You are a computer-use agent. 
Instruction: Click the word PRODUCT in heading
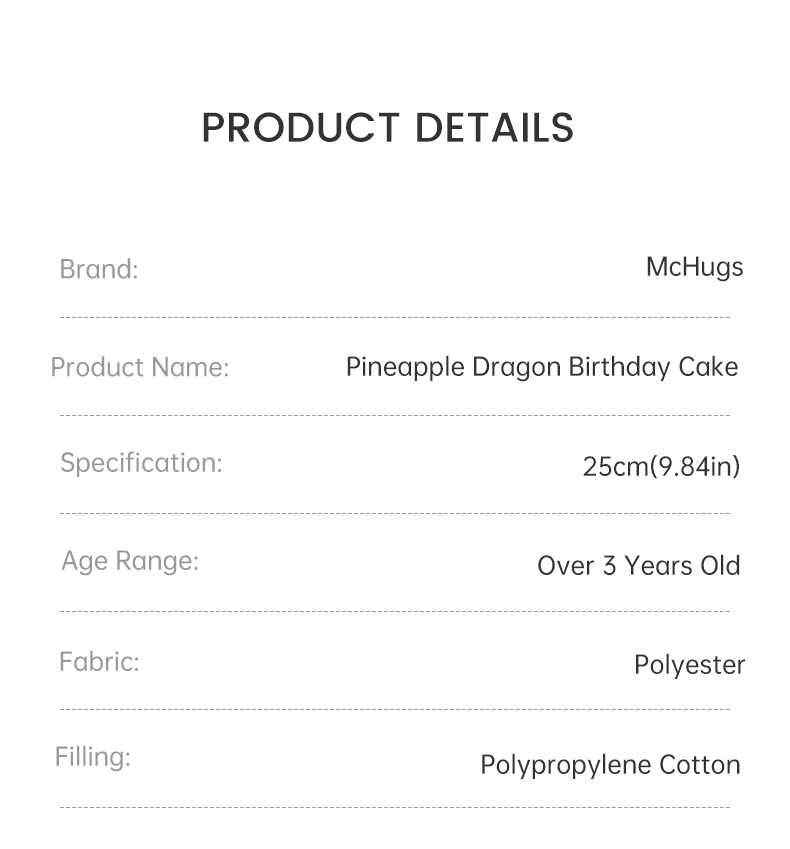pos(301,128)
